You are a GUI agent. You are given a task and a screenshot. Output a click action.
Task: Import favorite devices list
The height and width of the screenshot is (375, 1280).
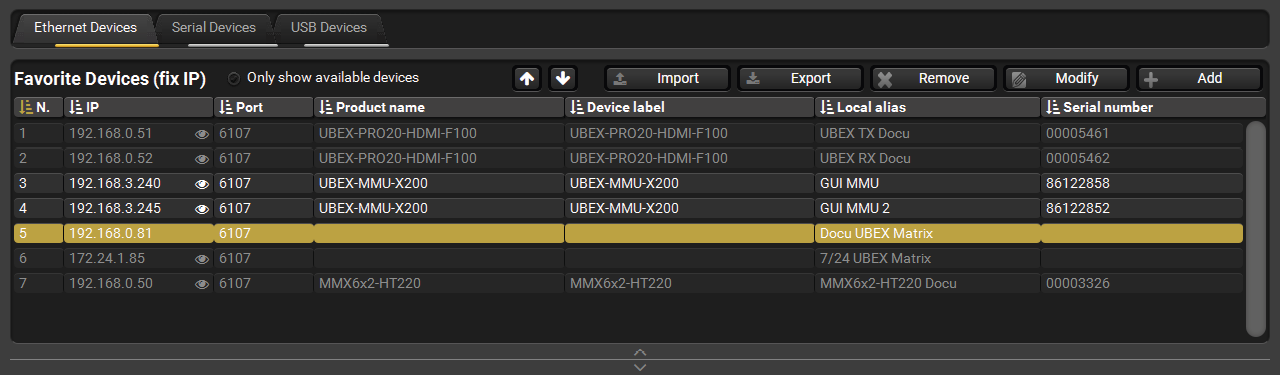667,78
